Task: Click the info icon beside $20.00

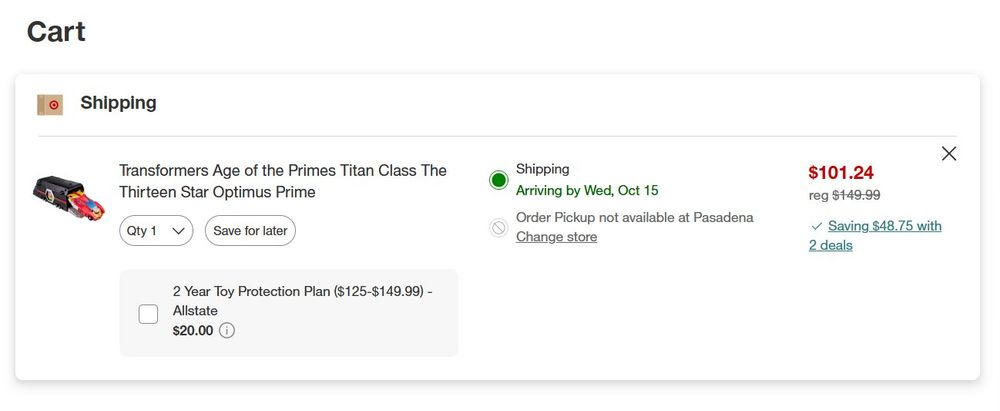Action: (x=227, y=331)
